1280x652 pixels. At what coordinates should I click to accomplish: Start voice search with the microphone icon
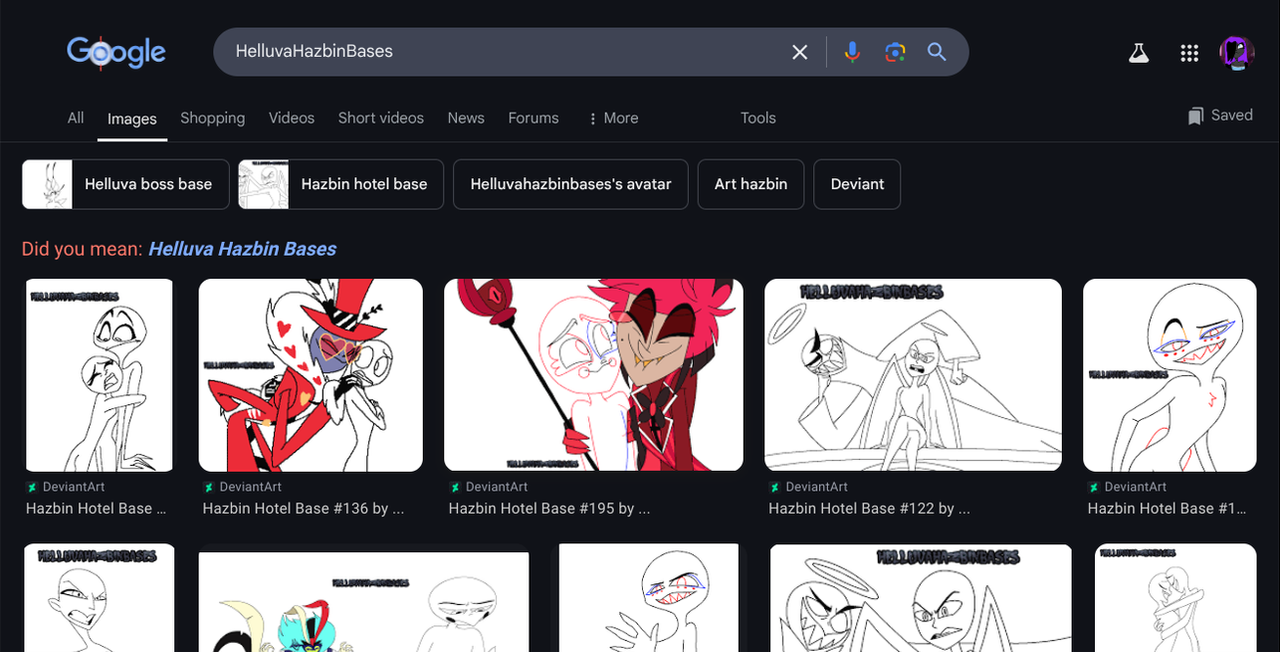852,52
